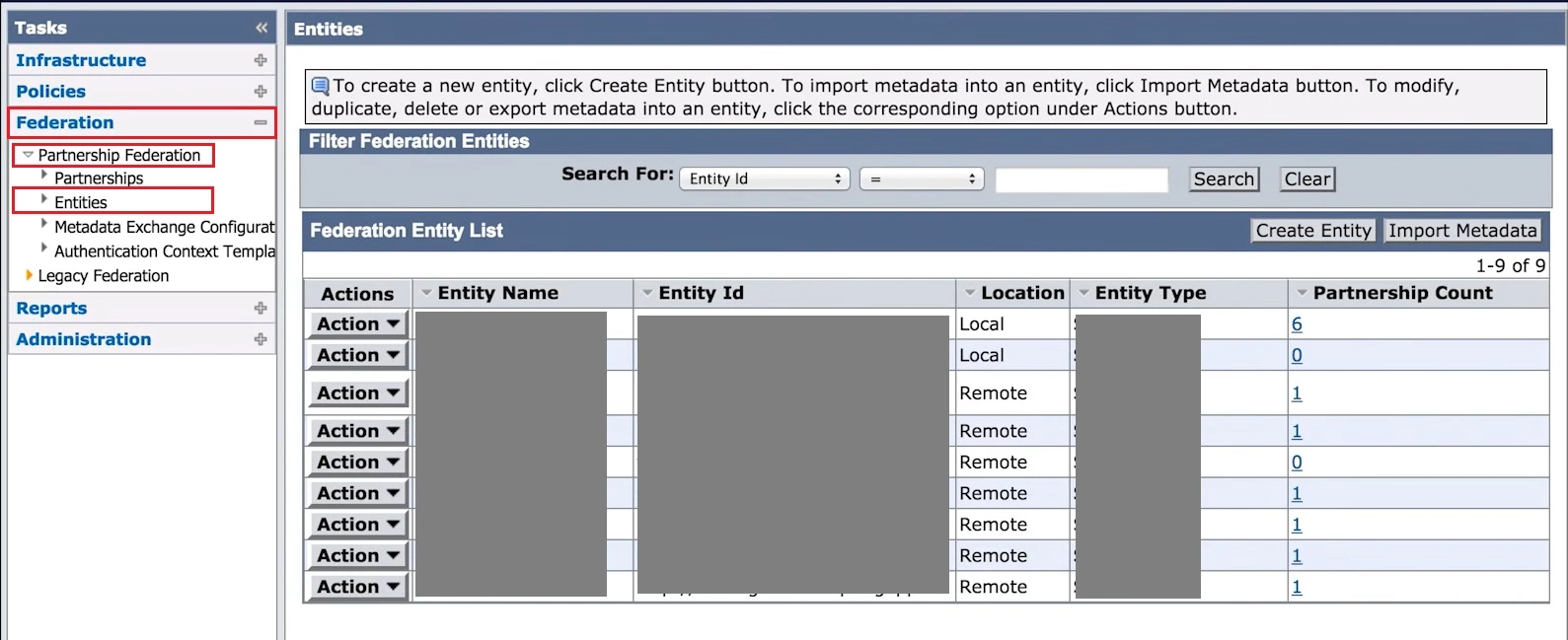The height and width of the screenshot is (640, 1568).
Task: Open Action menu for second Local row
Action: point(358,355)
